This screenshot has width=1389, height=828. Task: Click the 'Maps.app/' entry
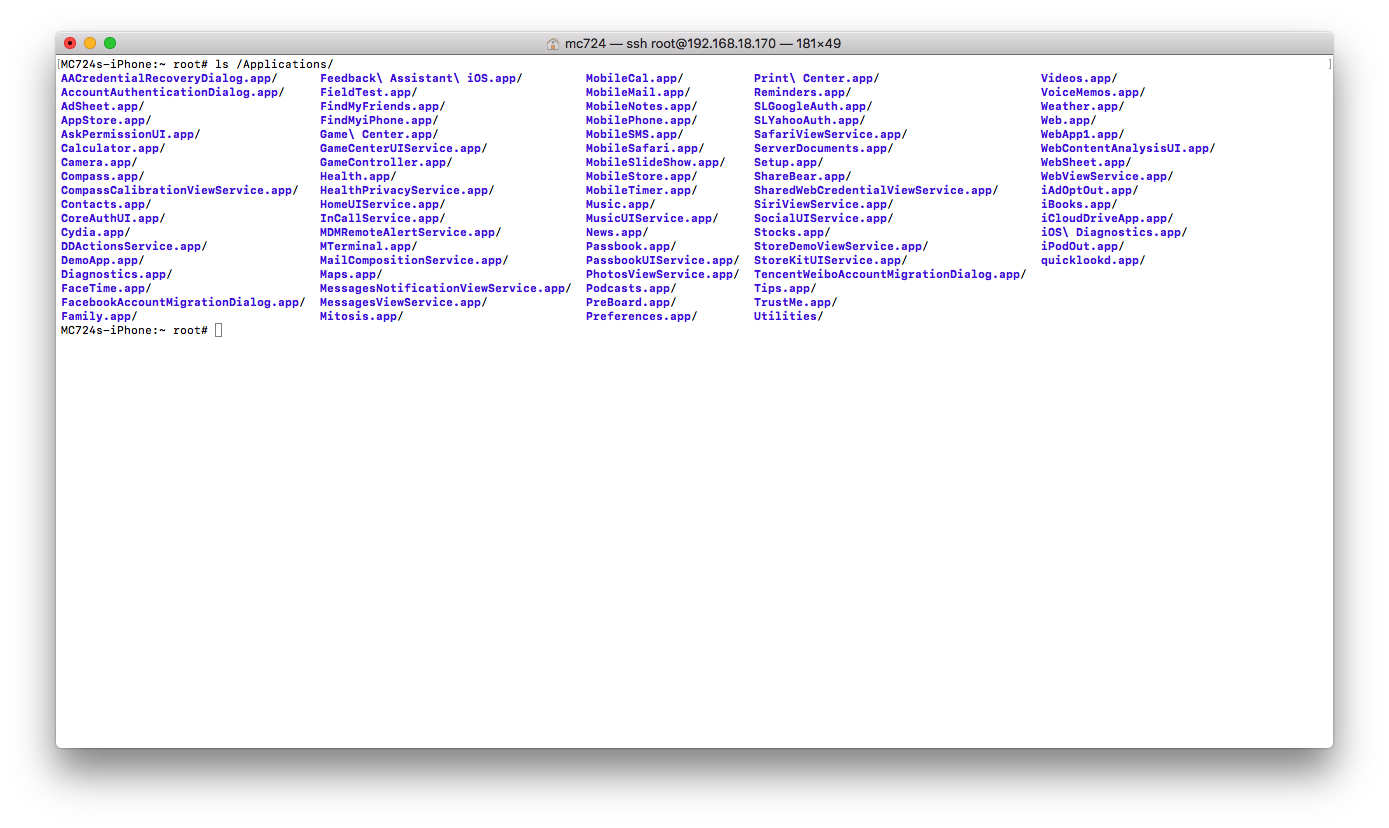coord(351,274)
